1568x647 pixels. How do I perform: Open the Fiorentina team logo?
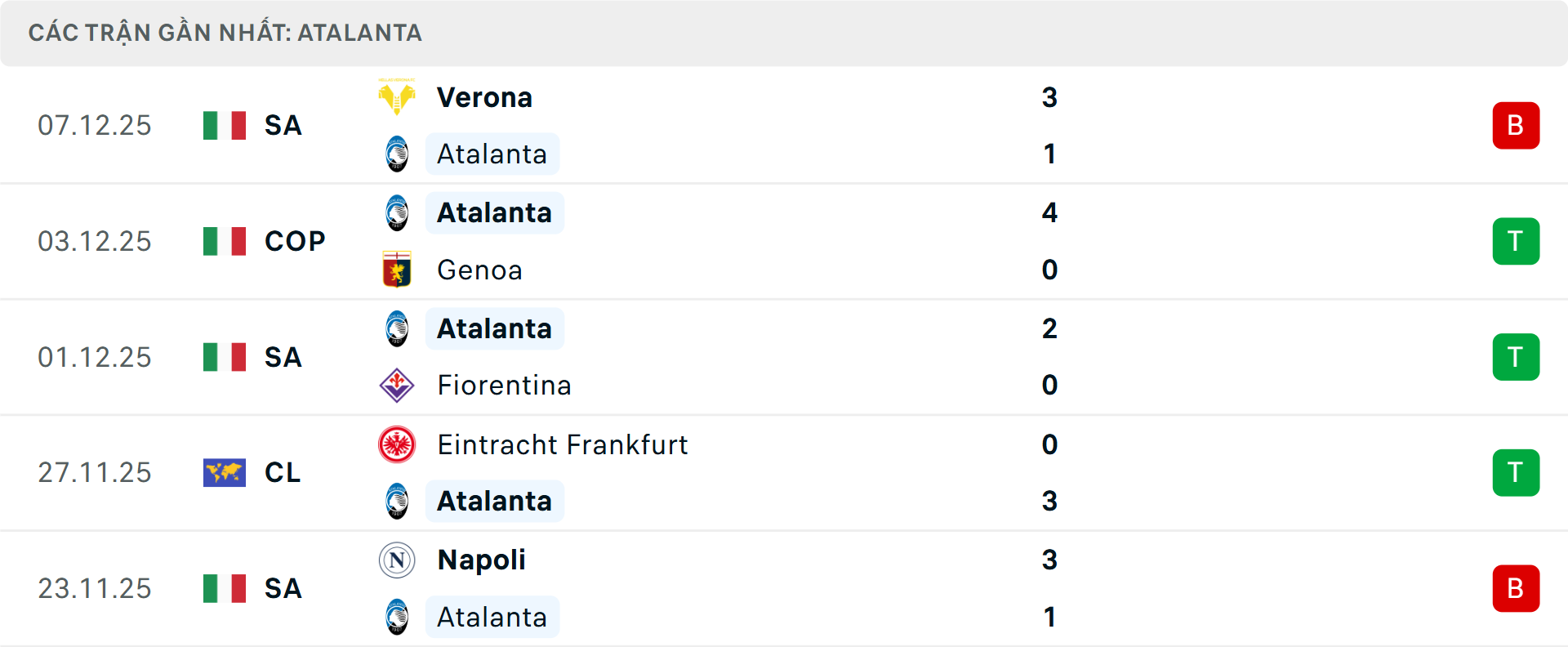tap(397, 385)
